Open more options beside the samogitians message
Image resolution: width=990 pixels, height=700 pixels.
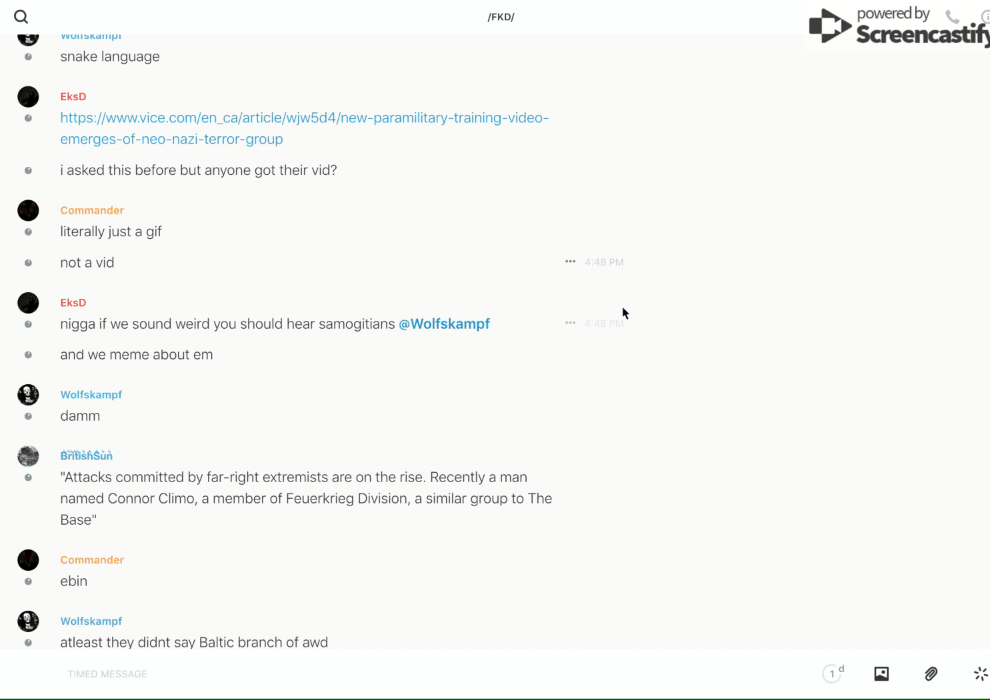(570, 323)
